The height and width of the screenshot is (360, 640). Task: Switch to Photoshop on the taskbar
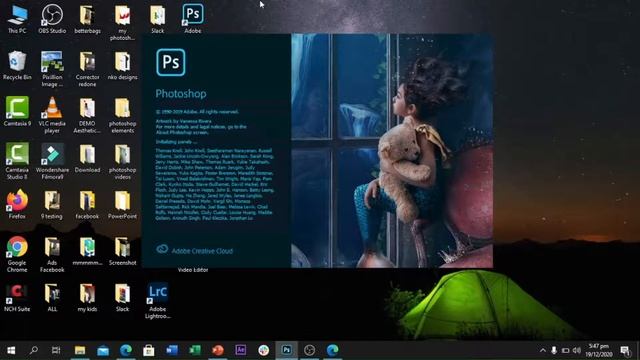287,350
